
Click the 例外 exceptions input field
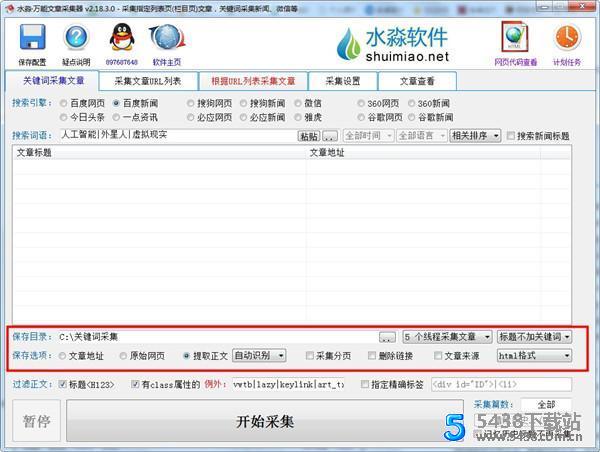[x=289, y=384]
